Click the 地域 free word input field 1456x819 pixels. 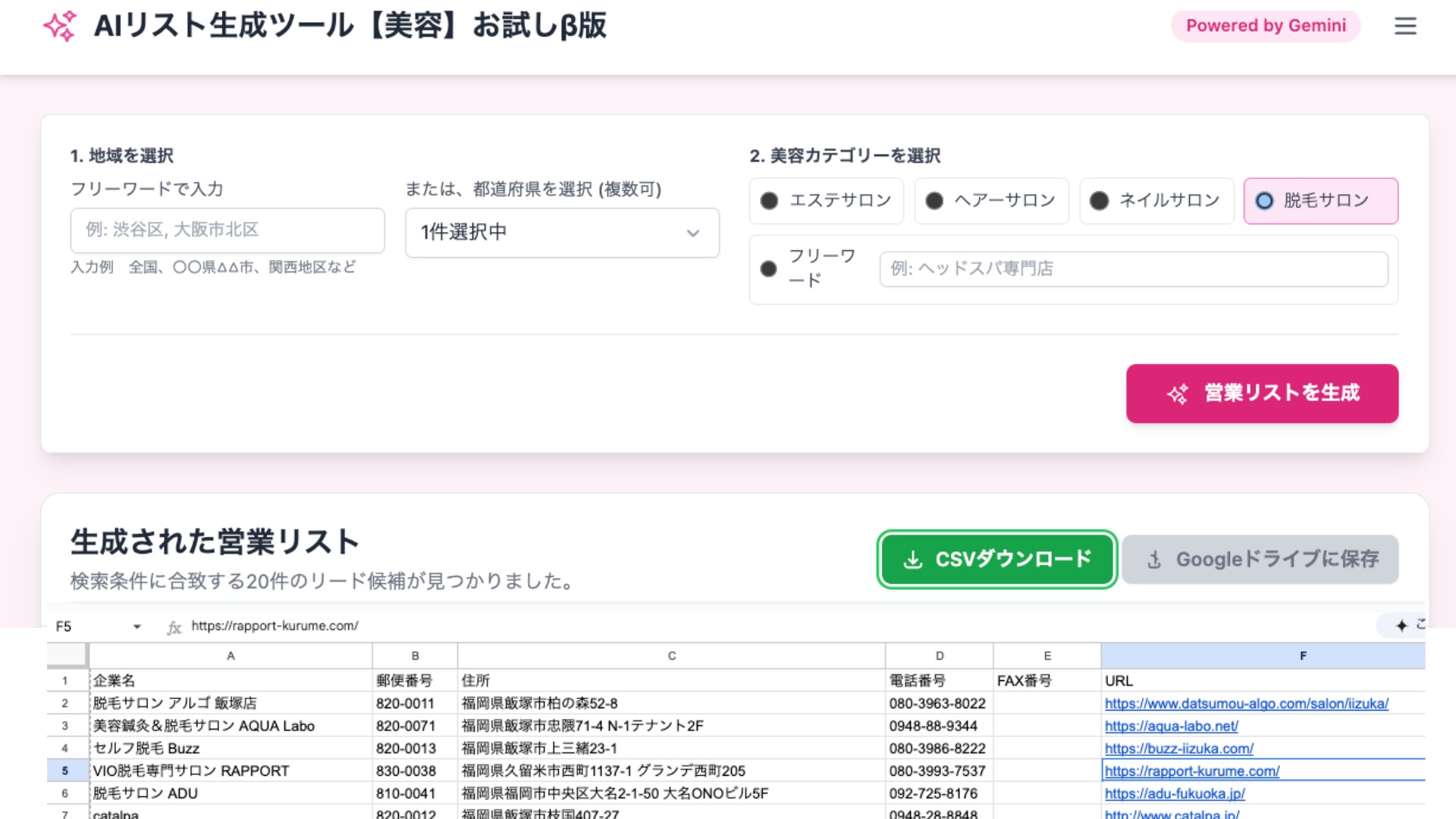tap(227, 231)
